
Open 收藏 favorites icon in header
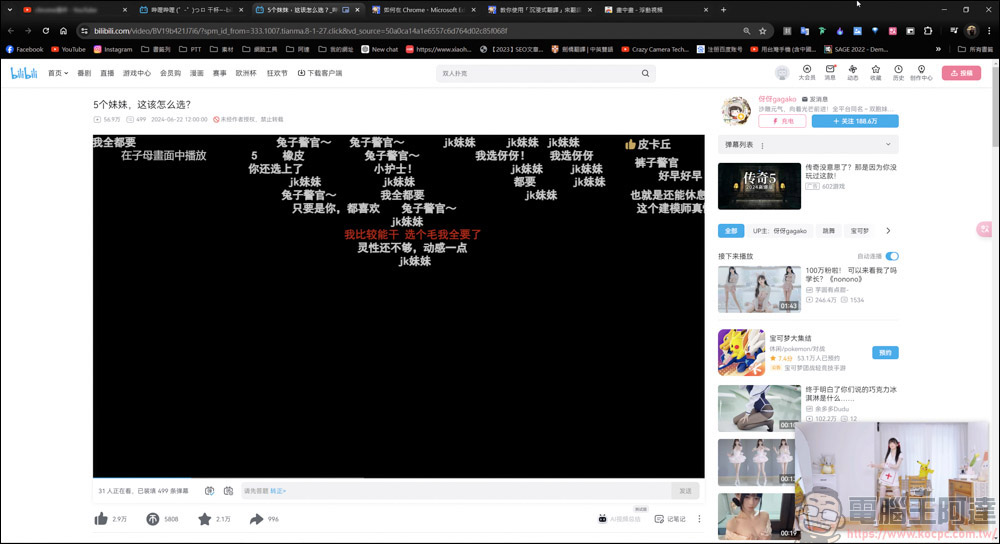(x=876, y=73)
